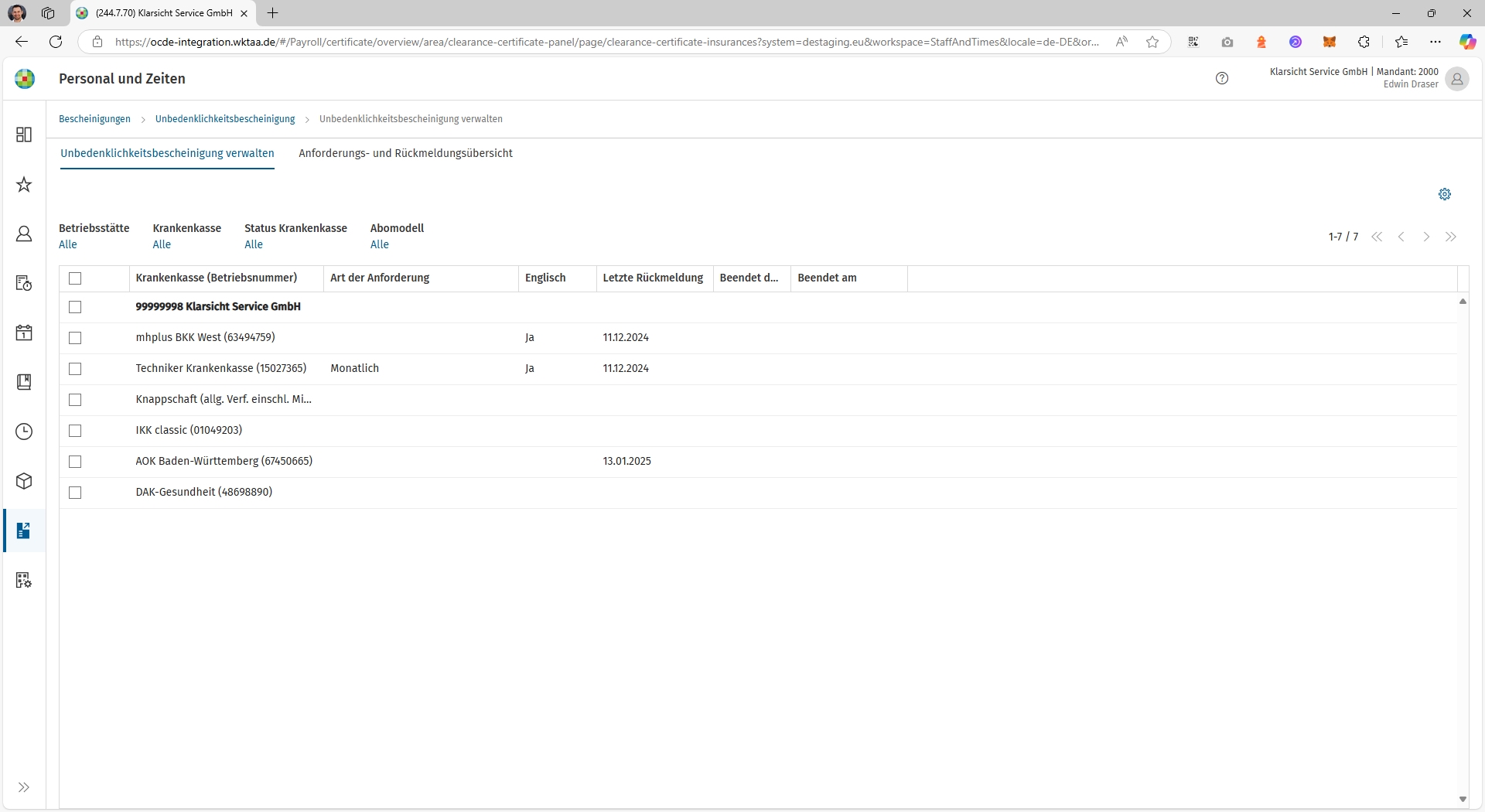Reload the page in the browser
1485x812 pixels.
[x=56, y=42]
